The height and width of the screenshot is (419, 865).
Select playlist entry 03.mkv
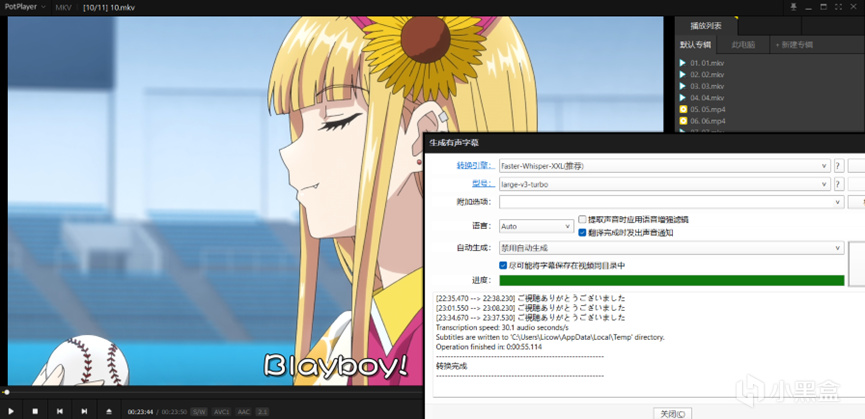tap(707, 86)
